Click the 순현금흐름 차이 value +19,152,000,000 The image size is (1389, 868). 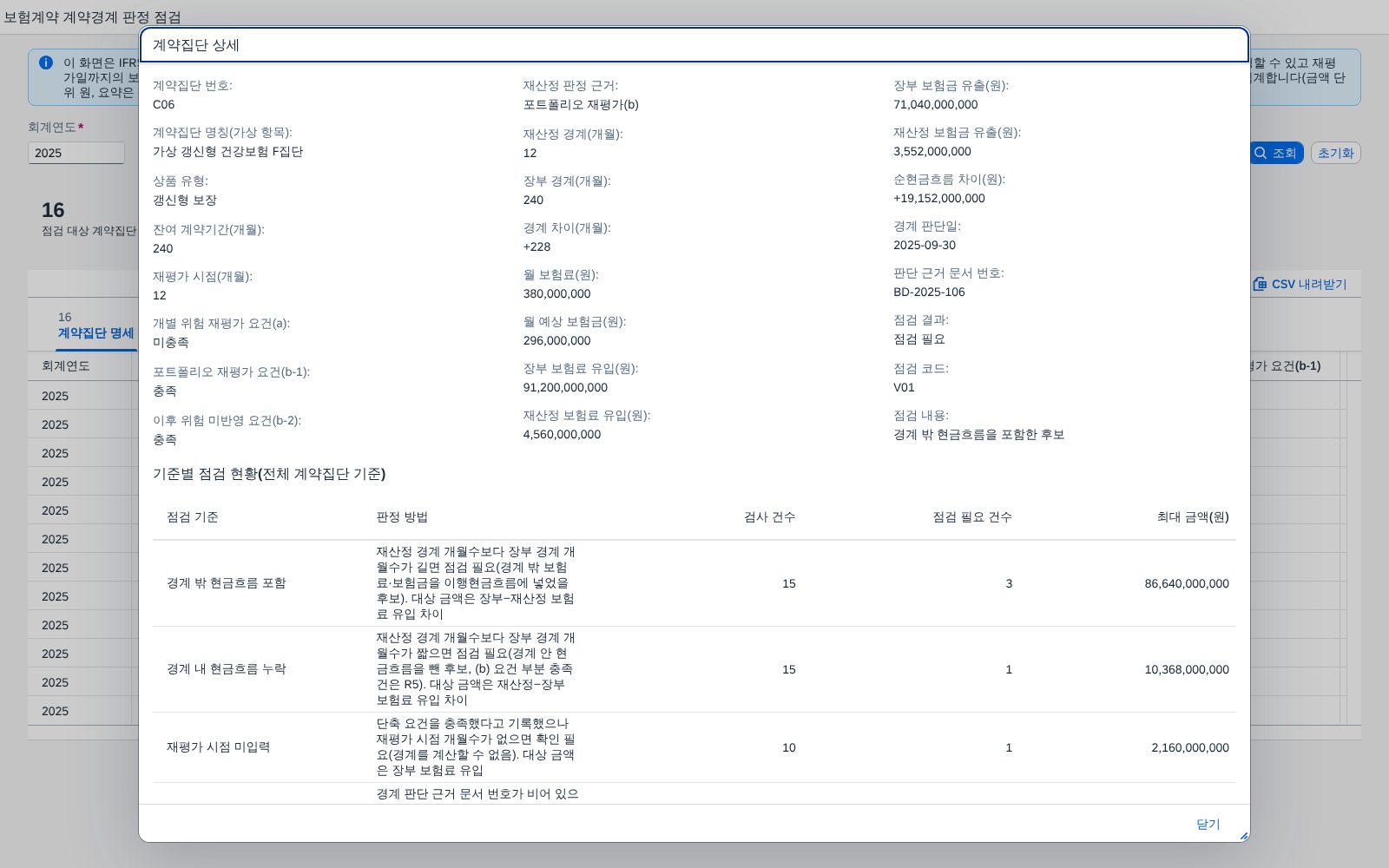click(x=939, y=198)
